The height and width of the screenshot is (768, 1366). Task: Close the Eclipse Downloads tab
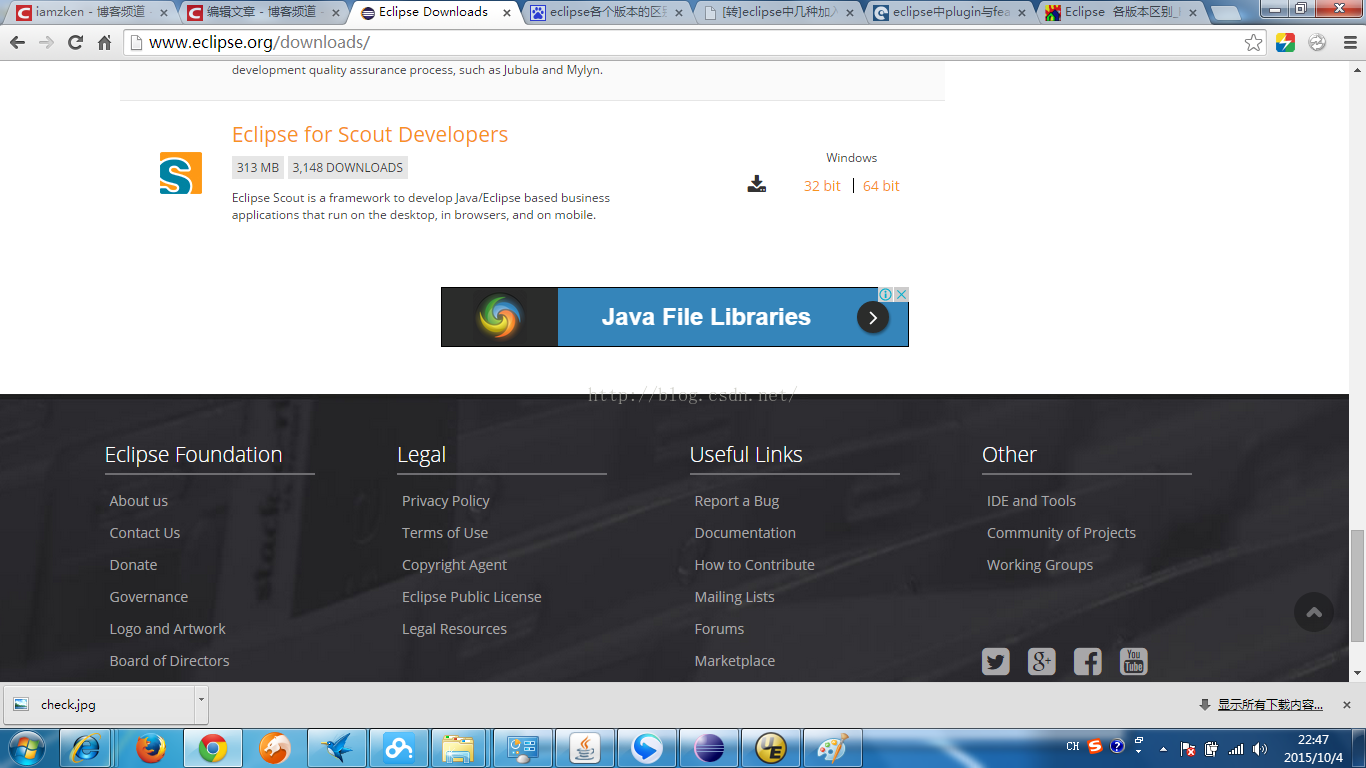[x=508, y=13]
